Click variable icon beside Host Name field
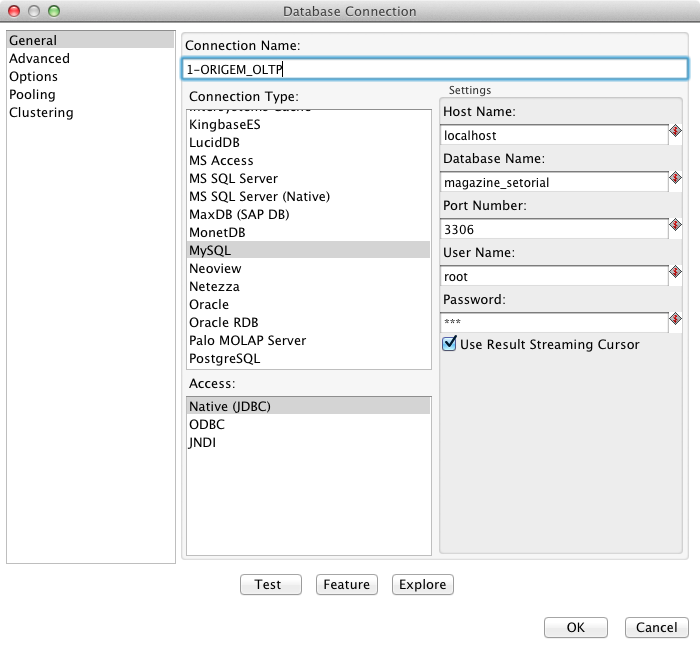700x650 pixels. [x=675, y=131]
